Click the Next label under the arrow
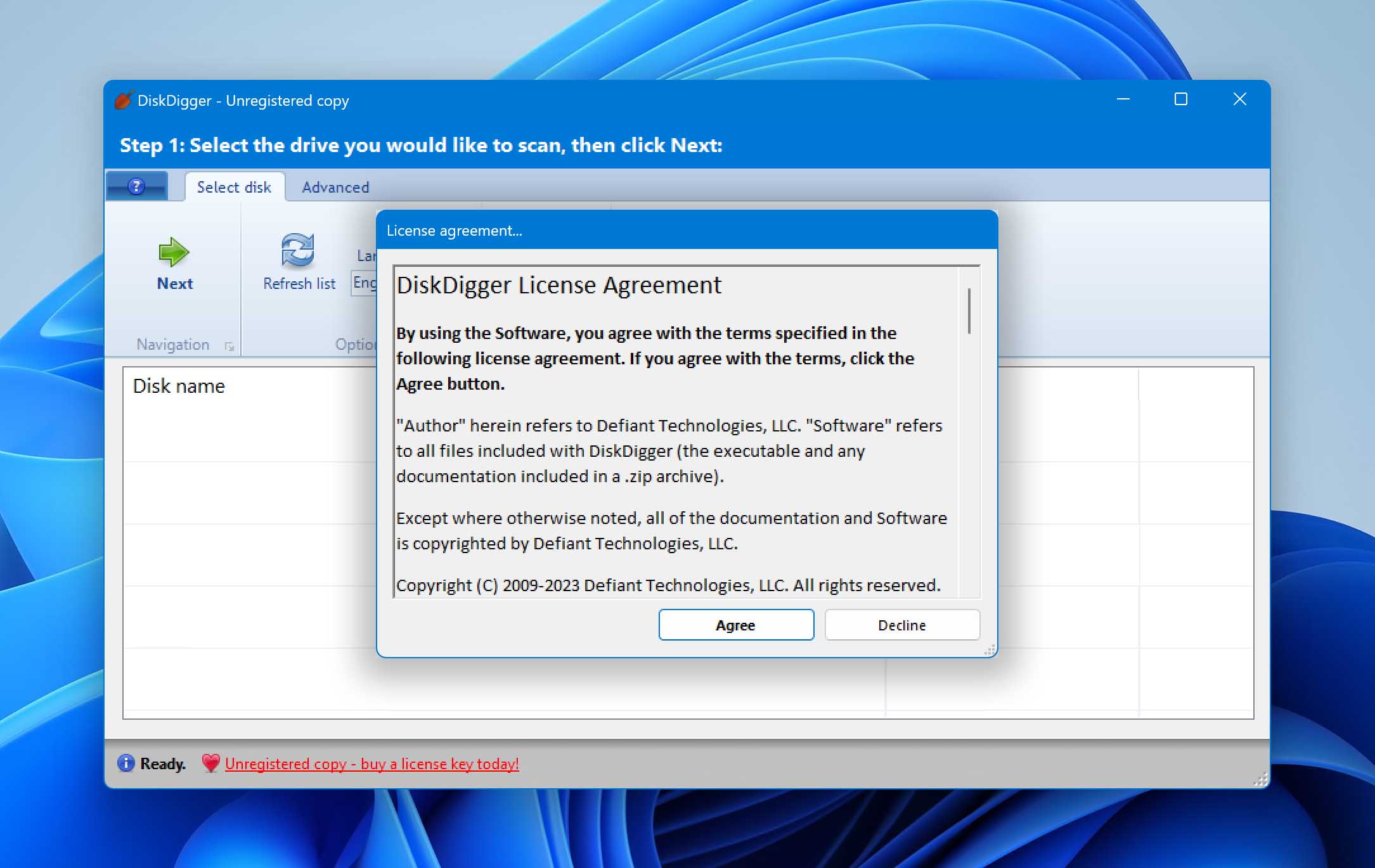This screenshot has width=1375, height=868. 175,283
